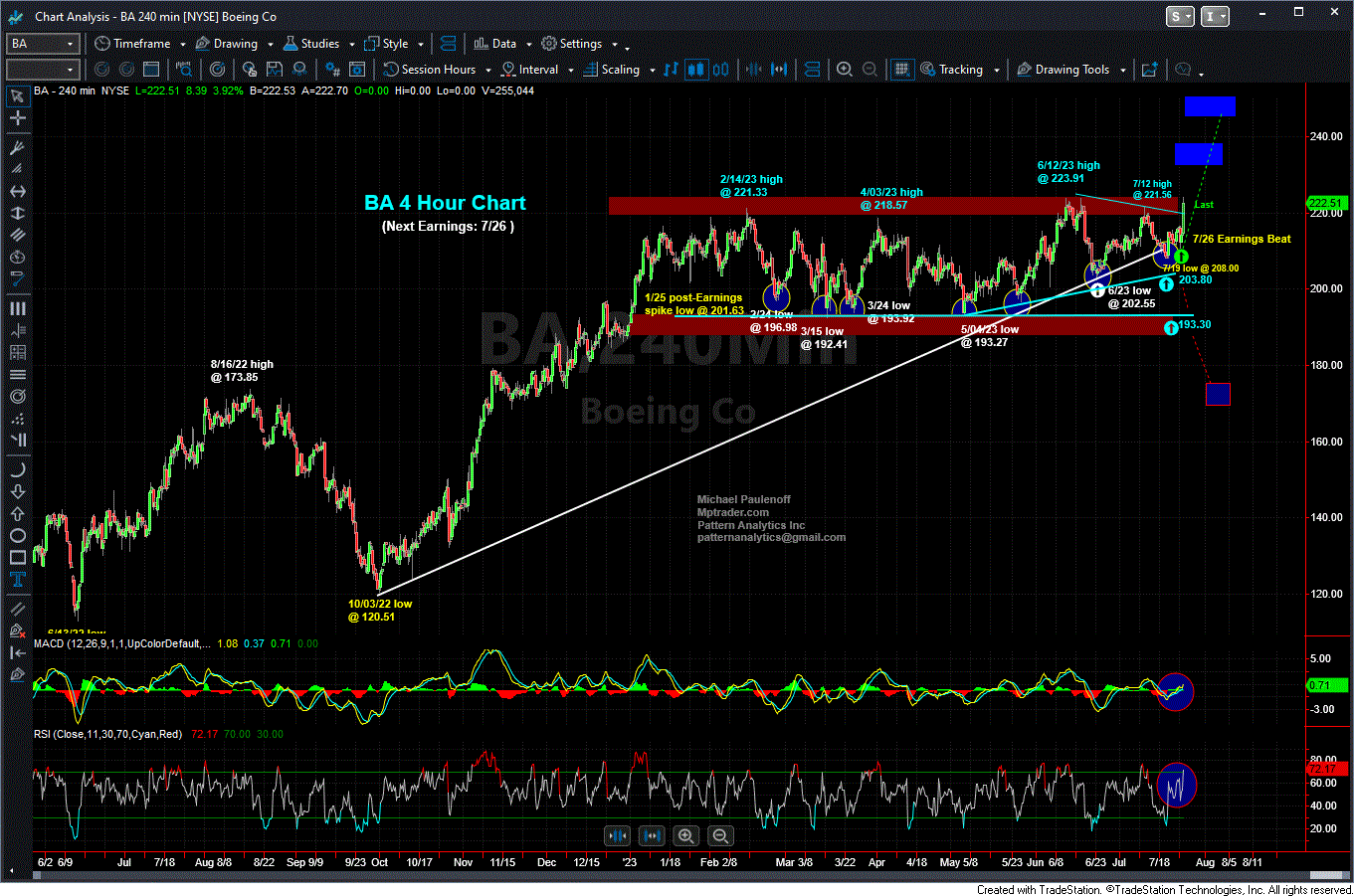Select the vertical double-arrow tool
This screenshot has width=1354, height=896.
click(17, 213)
